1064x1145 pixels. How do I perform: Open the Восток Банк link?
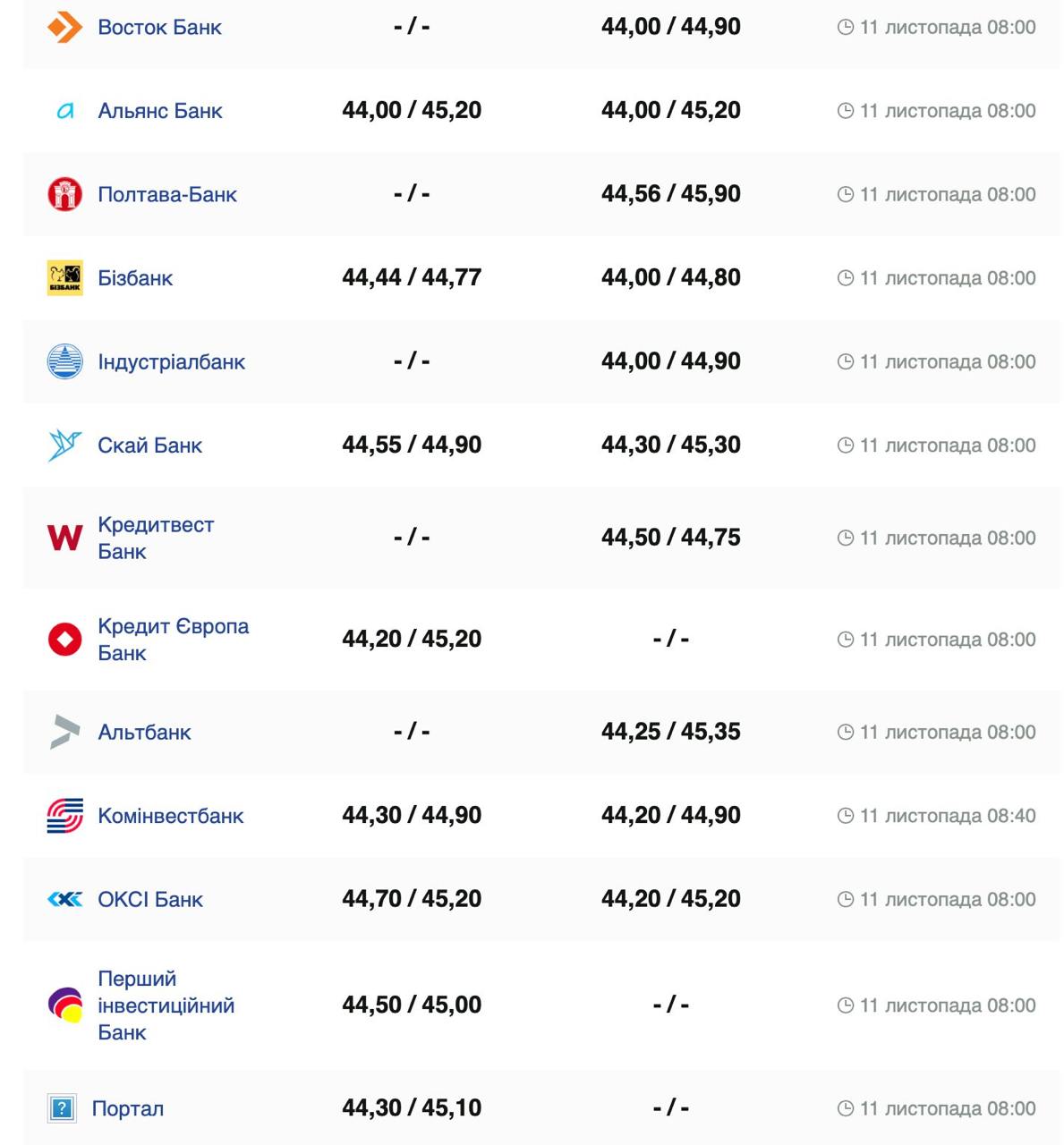tap(159, 28)
